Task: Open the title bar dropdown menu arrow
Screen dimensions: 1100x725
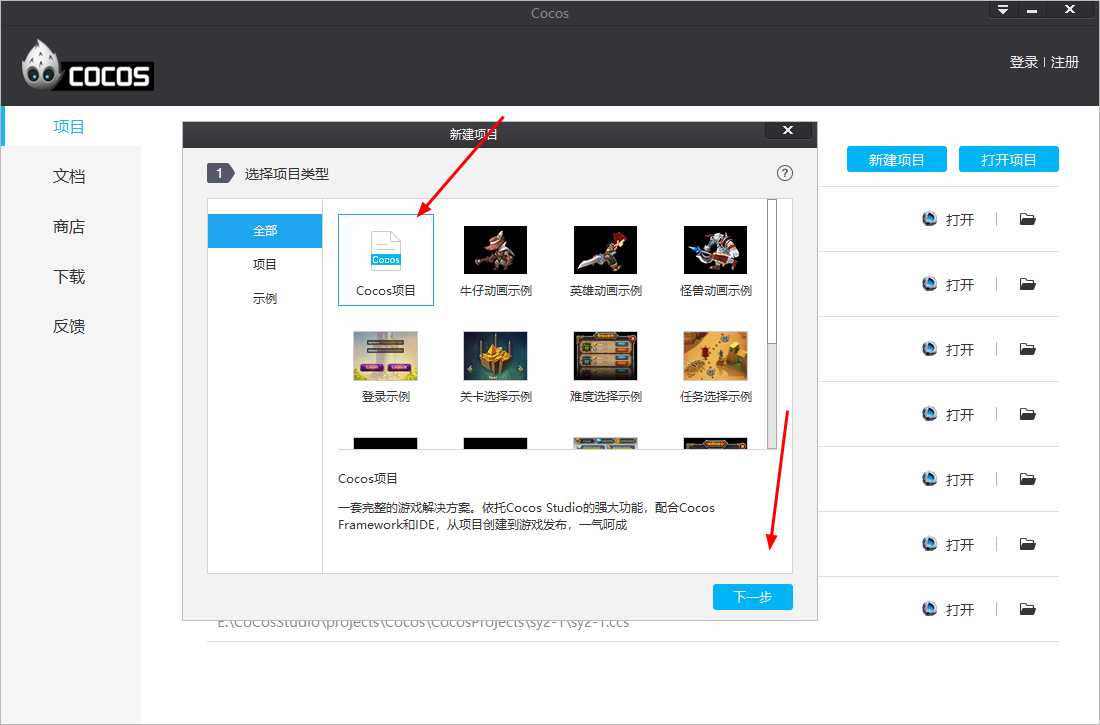Action: tap(1003, 9)
